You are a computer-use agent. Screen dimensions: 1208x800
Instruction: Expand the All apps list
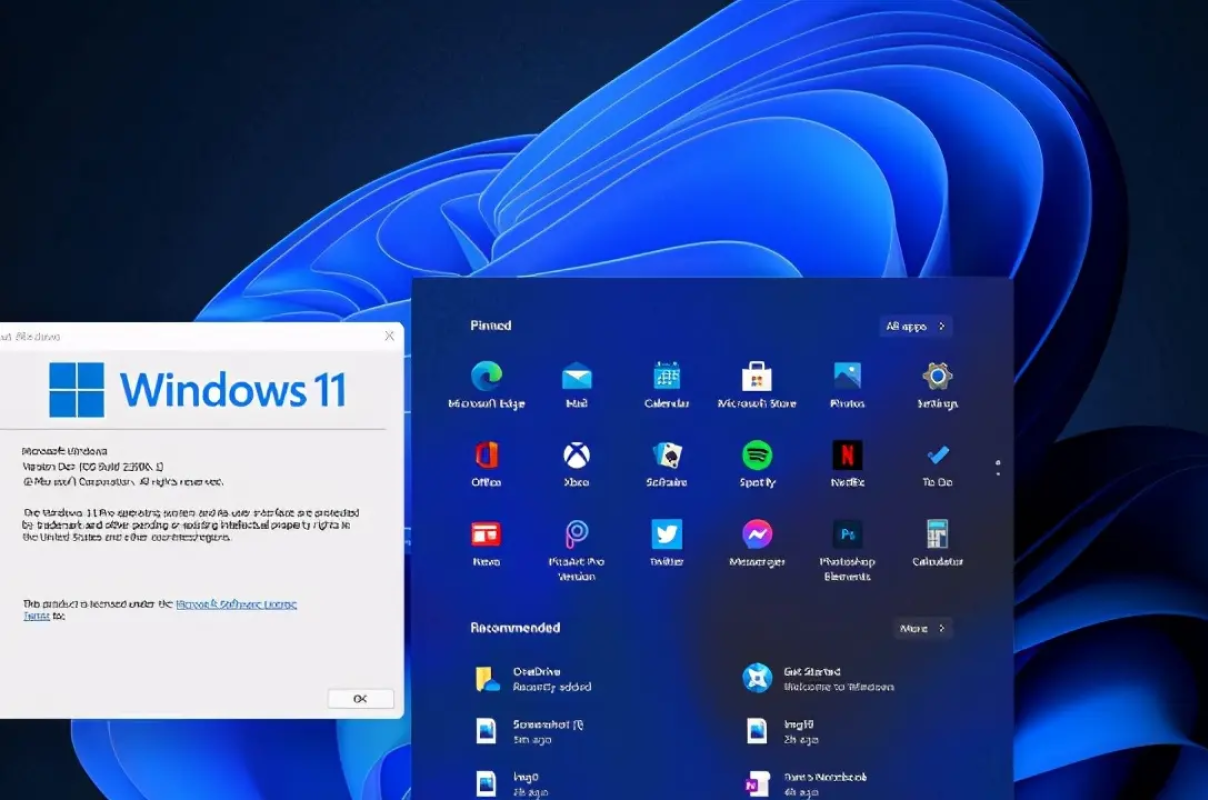[x=914, y=325]
